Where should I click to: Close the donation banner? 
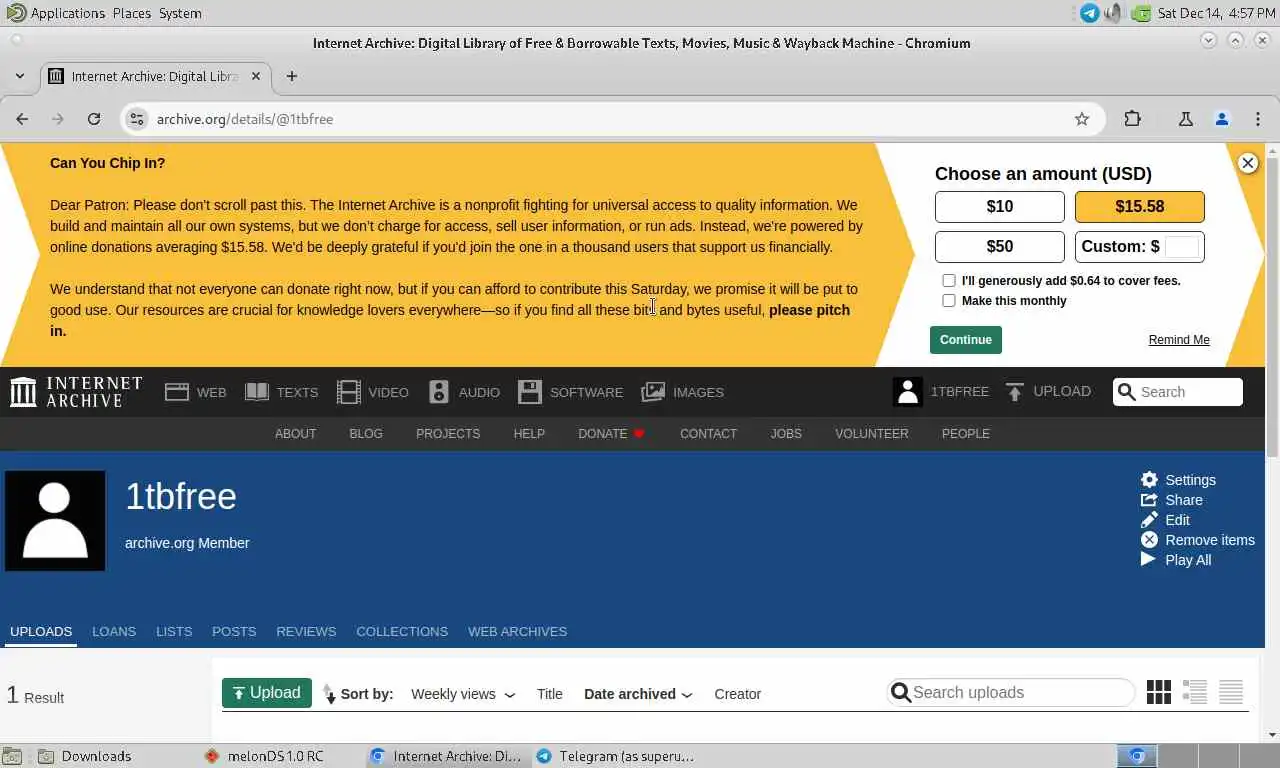pos(1248,163)
